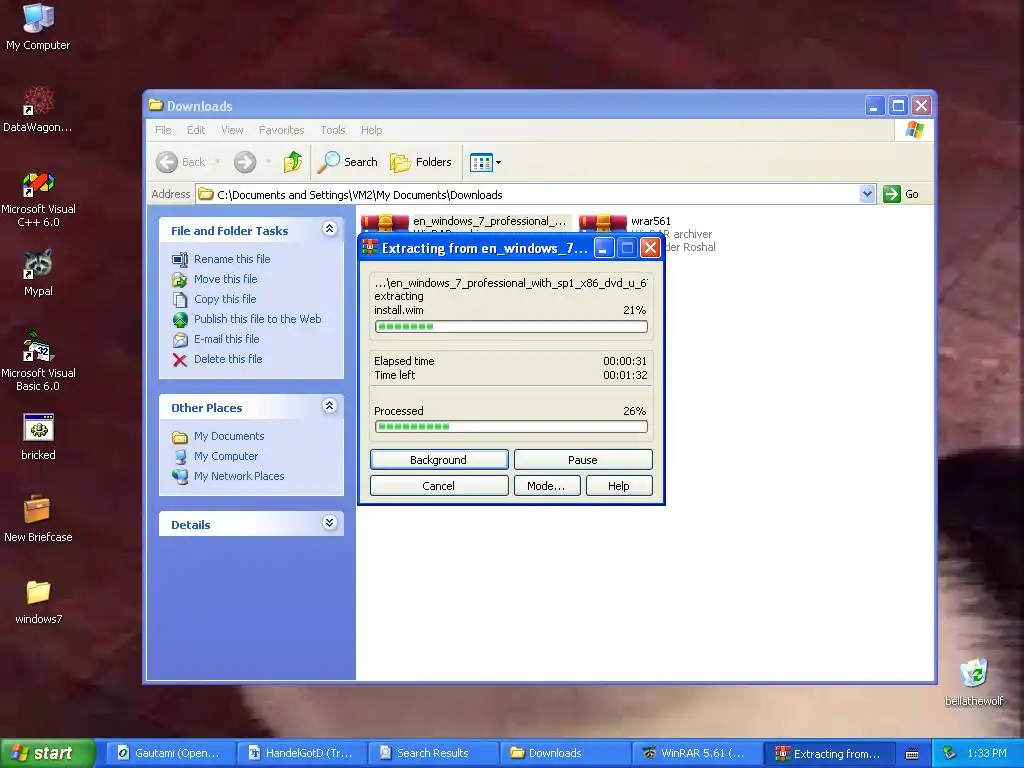Viewport: 1024px width, 768px height.
Task: Click the 1:33 PM taskbar clock
Action: (987, 754)
